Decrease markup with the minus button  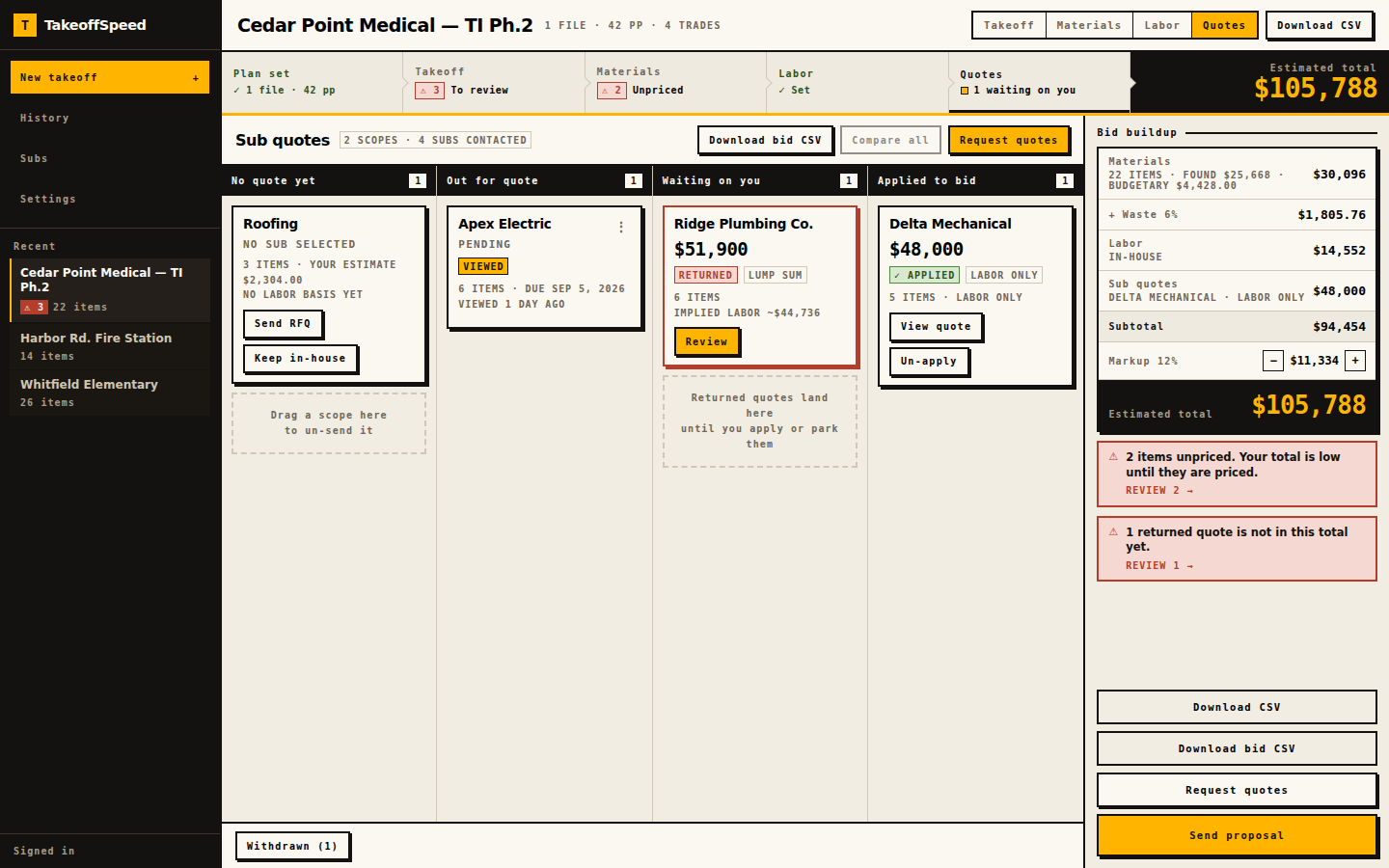1273,361
